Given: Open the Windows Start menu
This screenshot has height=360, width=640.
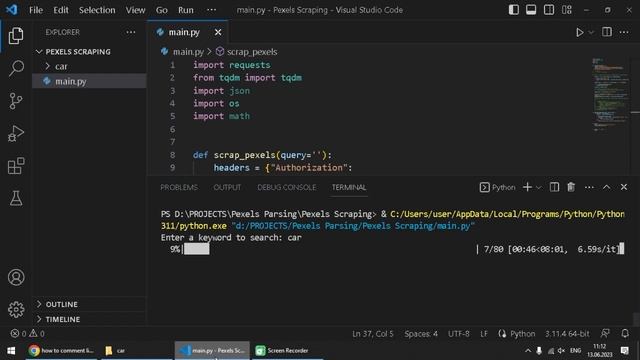Looking at the screenshot, I should 11,351.
